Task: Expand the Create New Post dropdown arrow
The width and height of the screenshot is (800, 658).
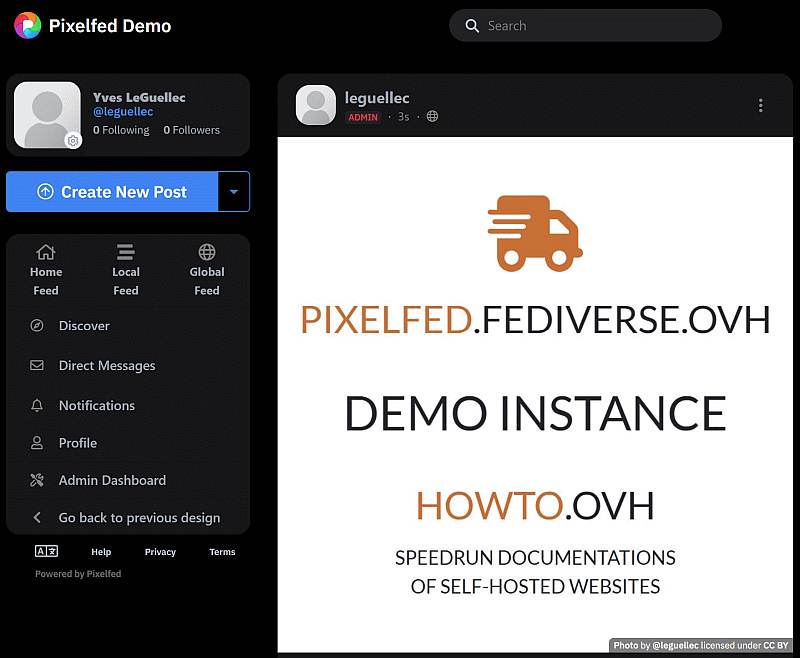Action: pyautogui.click(x=234, y=192)
